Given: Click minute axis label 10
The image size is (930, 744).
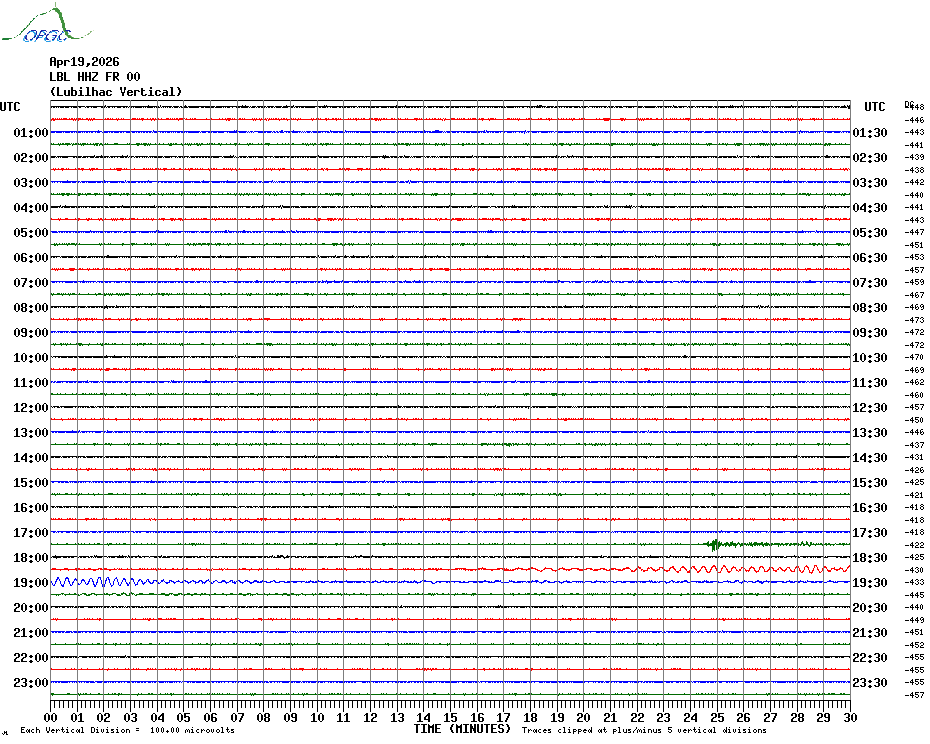Looking at the screenshot, I should [317, 717].
